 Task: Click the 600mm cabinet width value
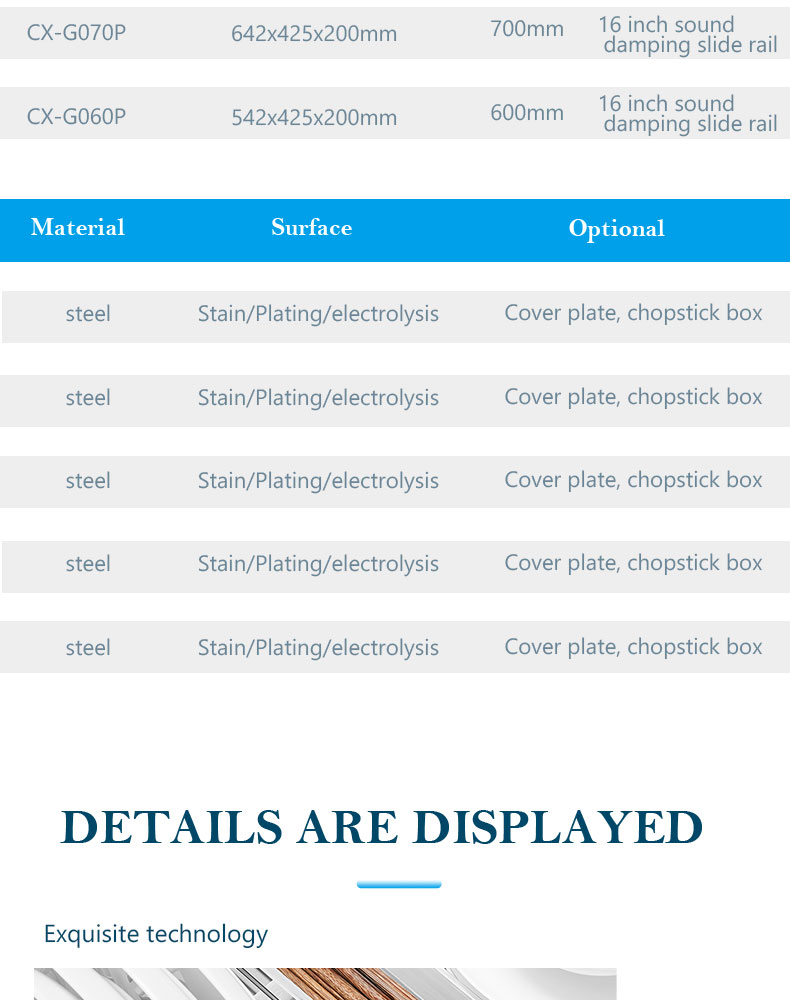coord(527,113)
